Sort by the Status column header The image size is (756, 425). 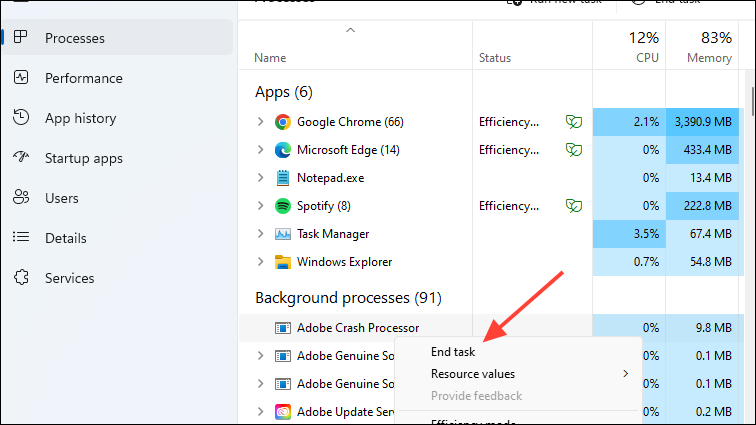pos(495,58)
